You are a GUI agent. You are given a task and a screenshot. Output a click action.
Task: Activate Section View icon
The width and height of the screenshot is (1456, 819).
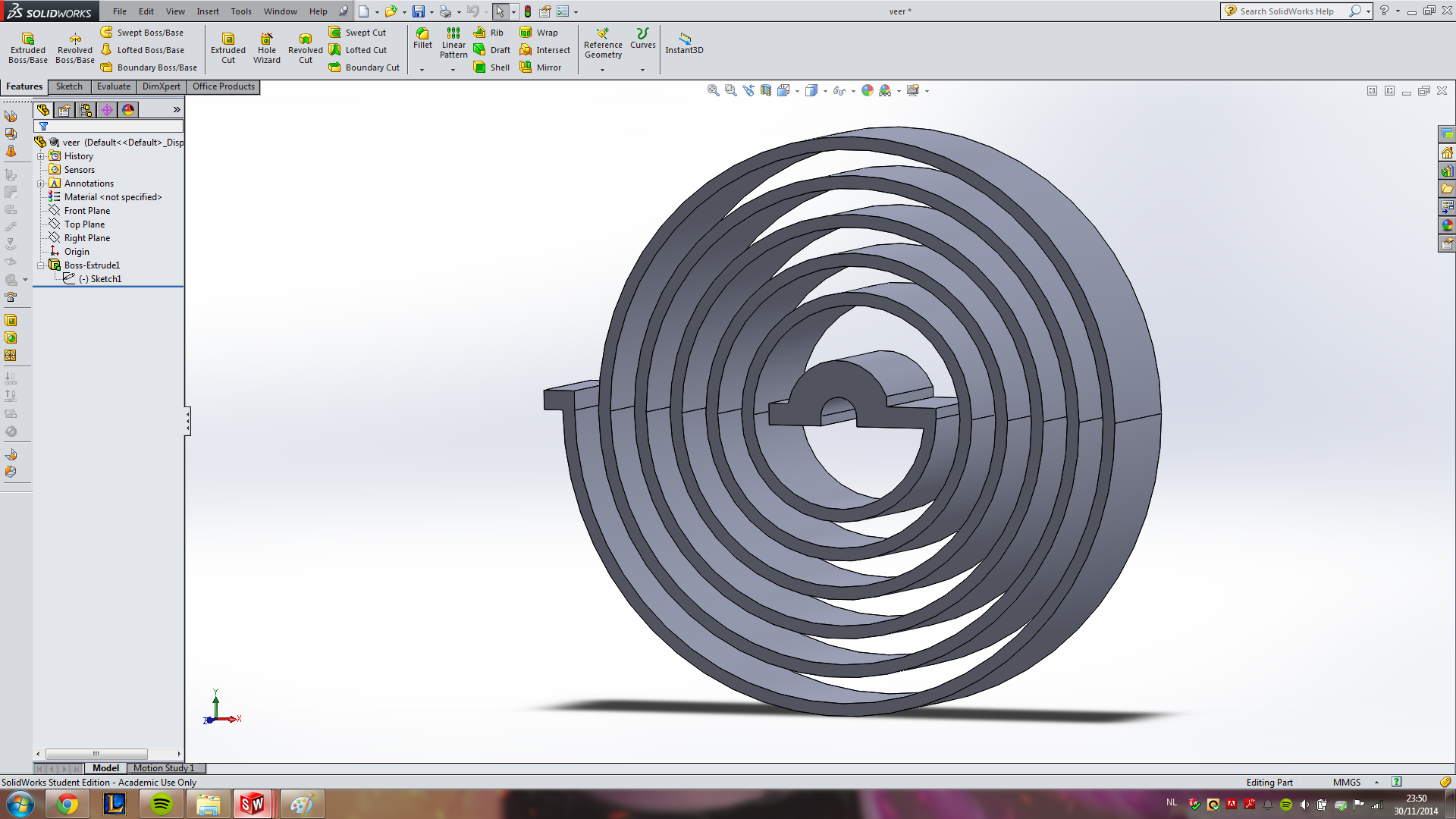(x=766, y=91)
